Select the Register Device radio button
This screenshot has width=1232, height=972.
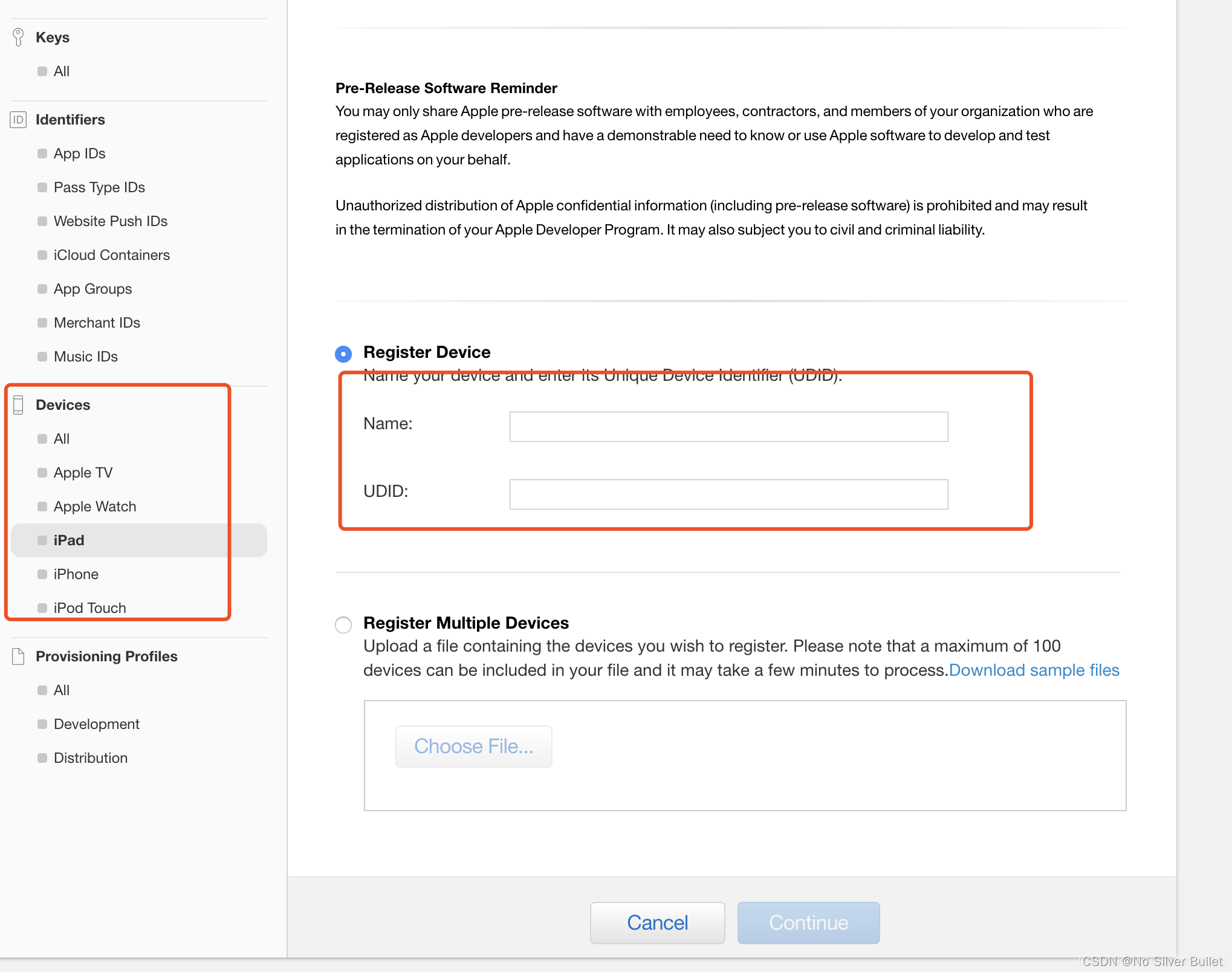pos(343,353)
